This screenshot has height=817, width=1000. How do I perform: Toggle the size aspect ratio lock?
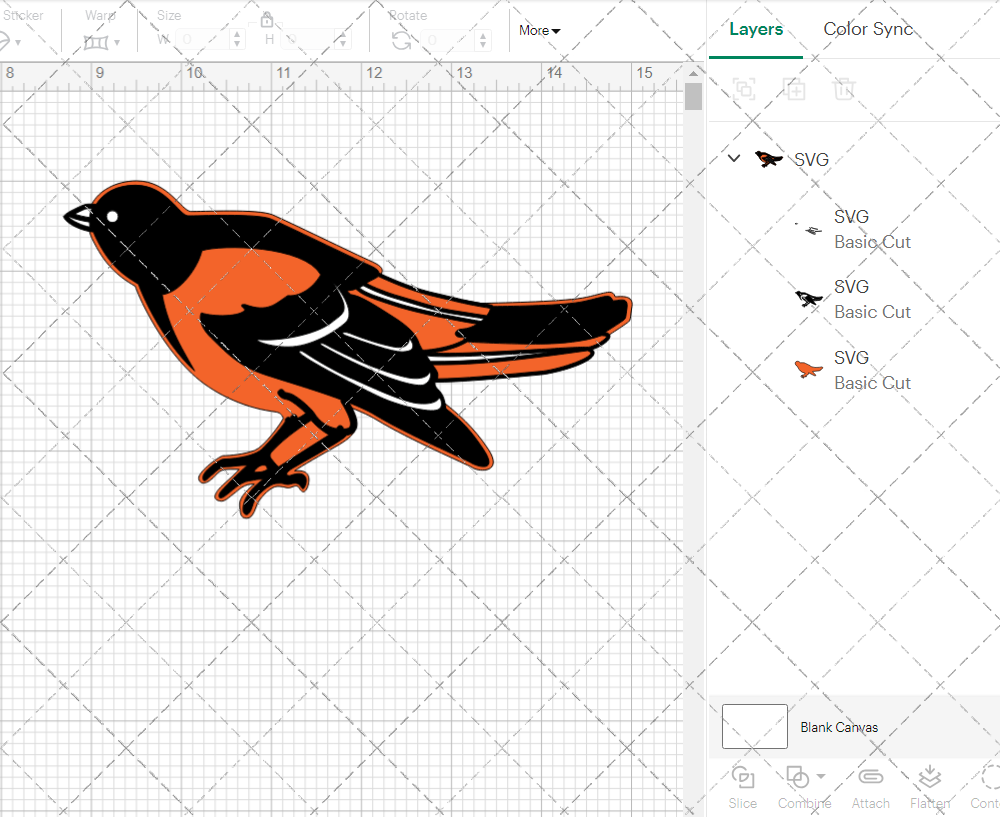(x=267, y=19)
